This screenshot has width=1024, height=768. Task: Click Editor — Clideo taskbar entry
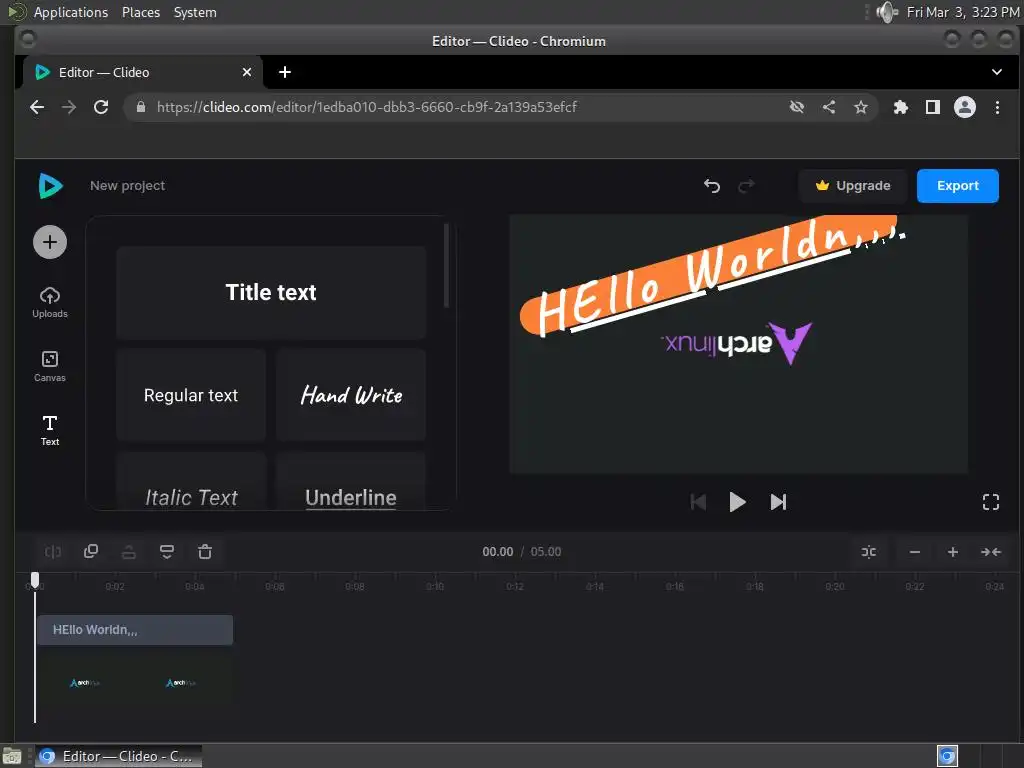tap(119, 756)
